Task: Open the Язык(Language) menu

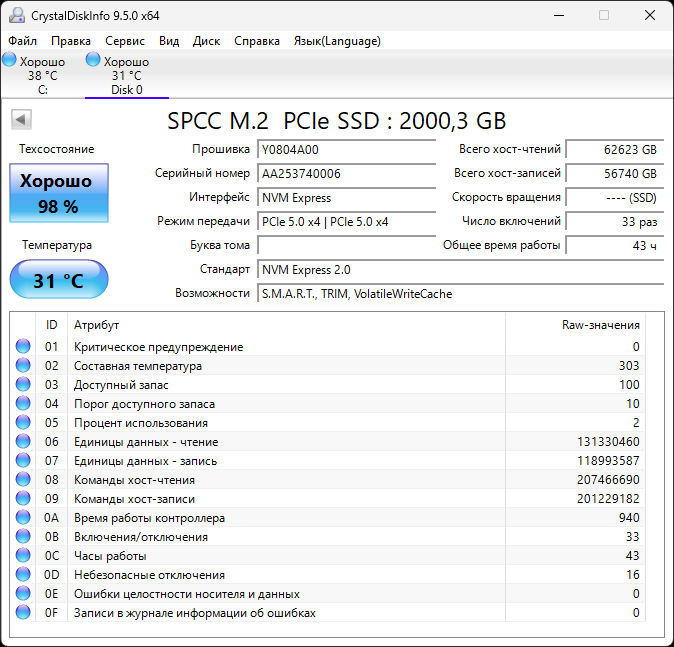Action: click(x=336, y=41)
